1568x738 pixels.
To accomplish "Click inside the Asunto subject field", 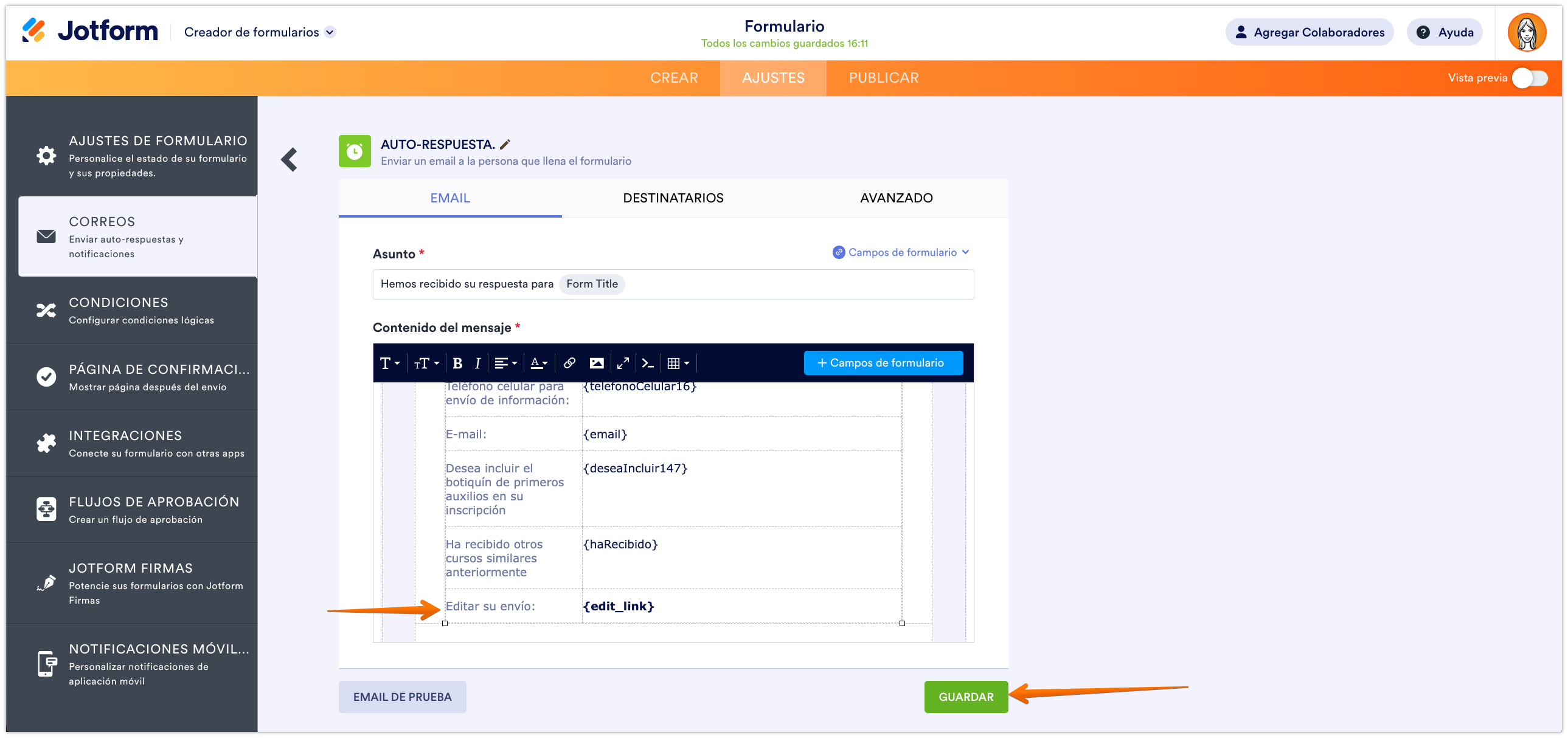I will [791, 284].
